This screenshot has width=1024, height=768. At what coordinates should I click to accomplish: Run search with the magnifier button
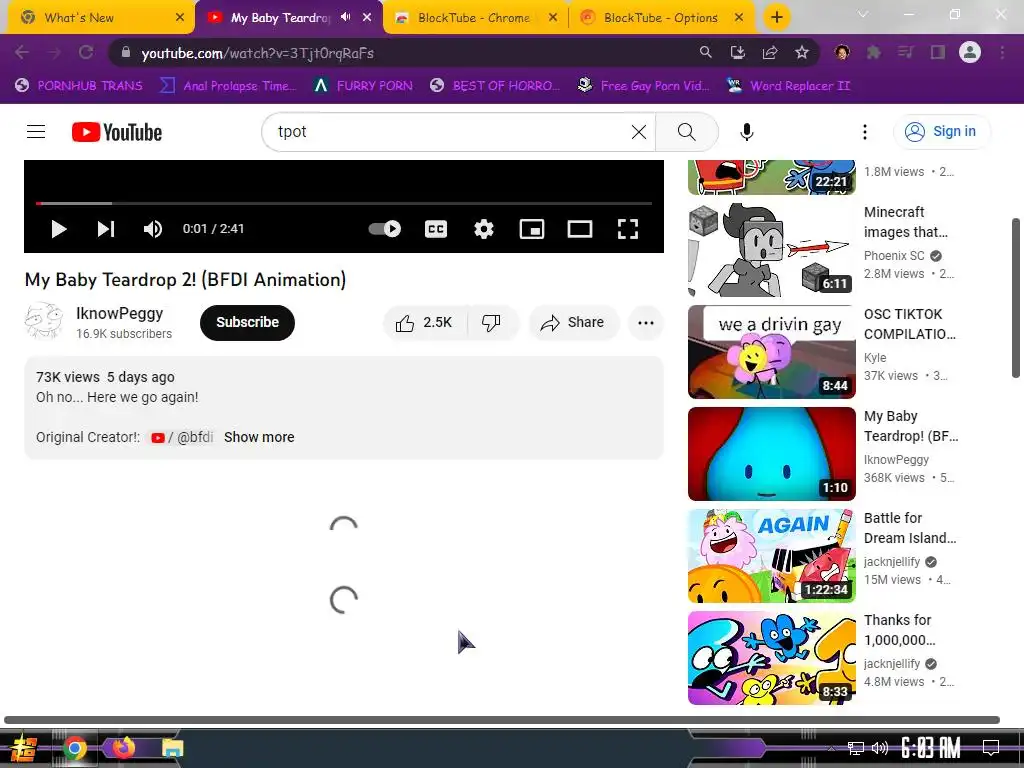[x=686, y=132]
